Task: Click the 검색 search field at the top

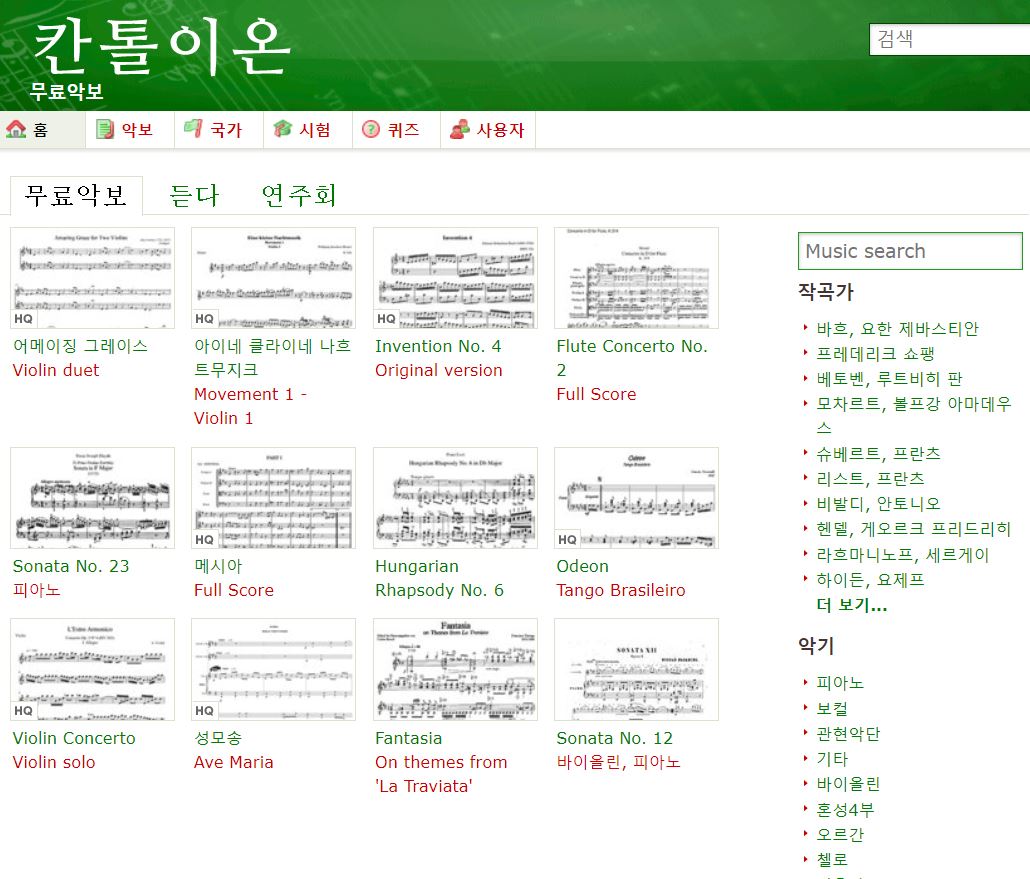Action: (x=949, y=39)
